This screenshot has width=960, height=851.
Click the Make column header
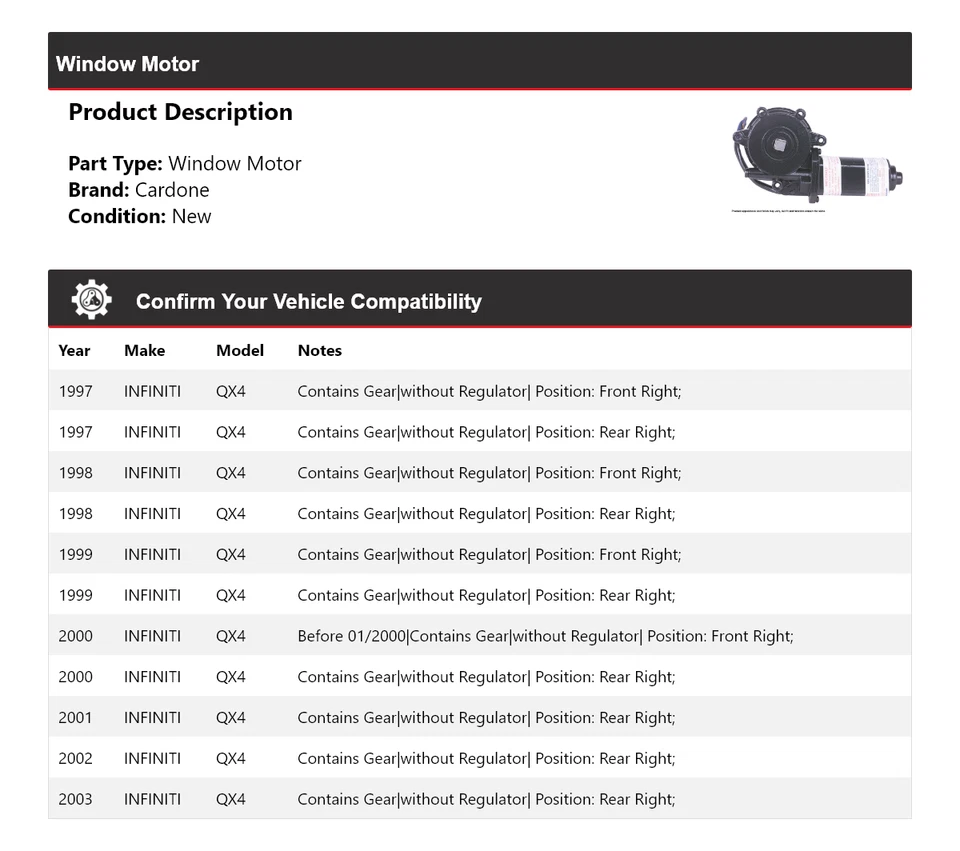click(144, 350)
